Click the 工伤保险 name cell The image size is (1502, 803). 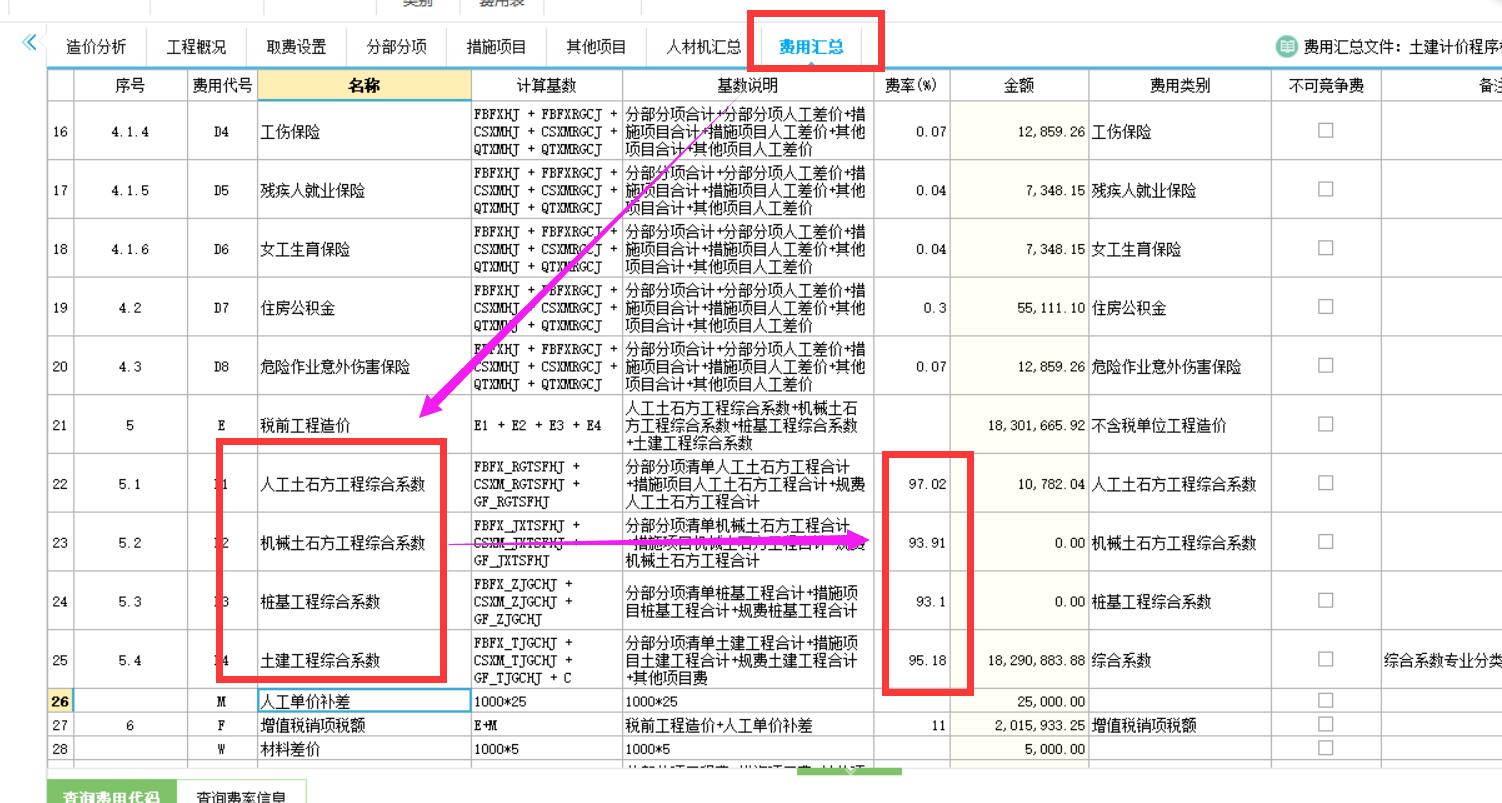click(364, 131)
